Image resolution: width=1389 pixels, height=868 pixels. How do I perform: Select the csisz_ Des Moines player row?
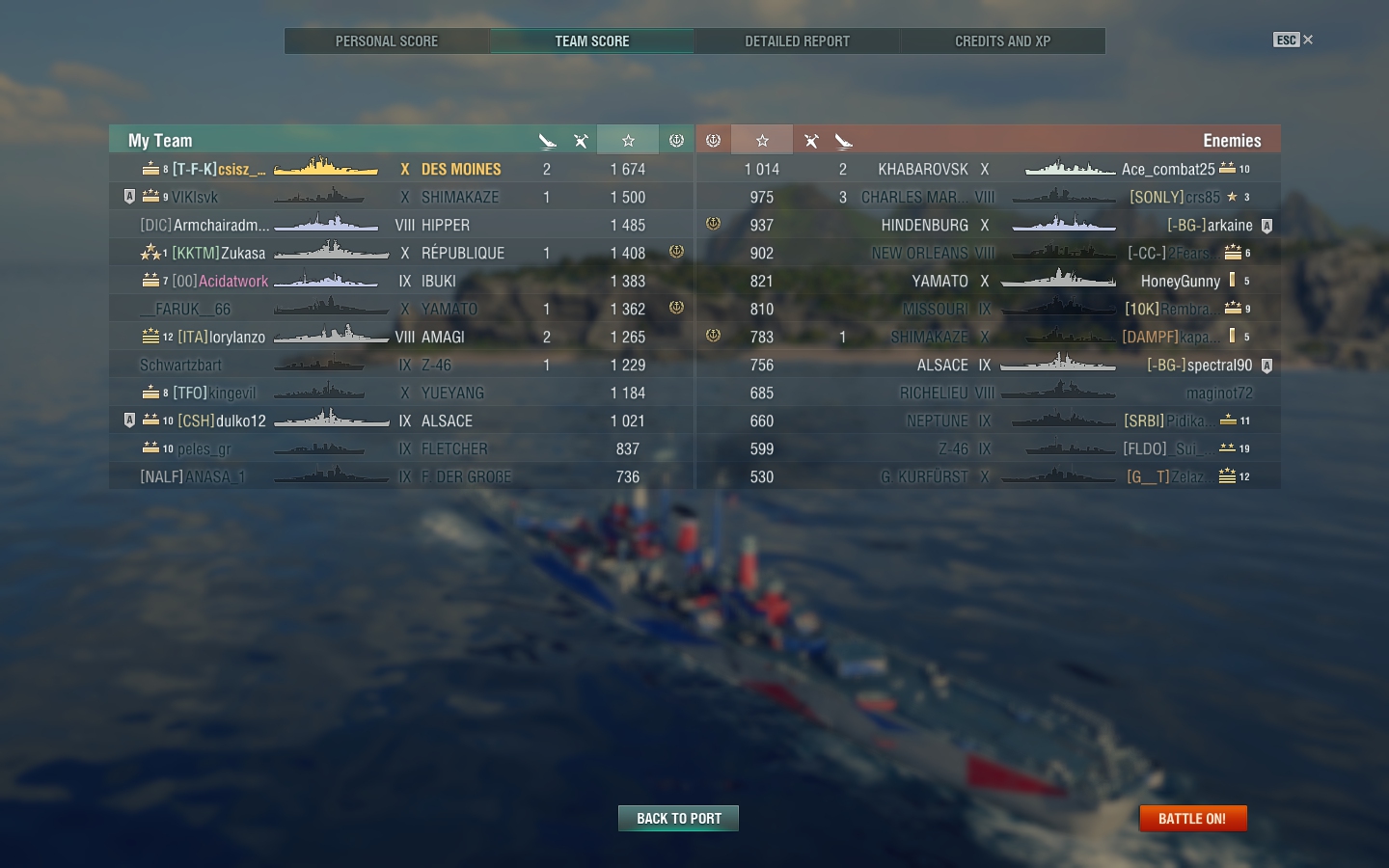pyautogui.click(x=401, y=169)
